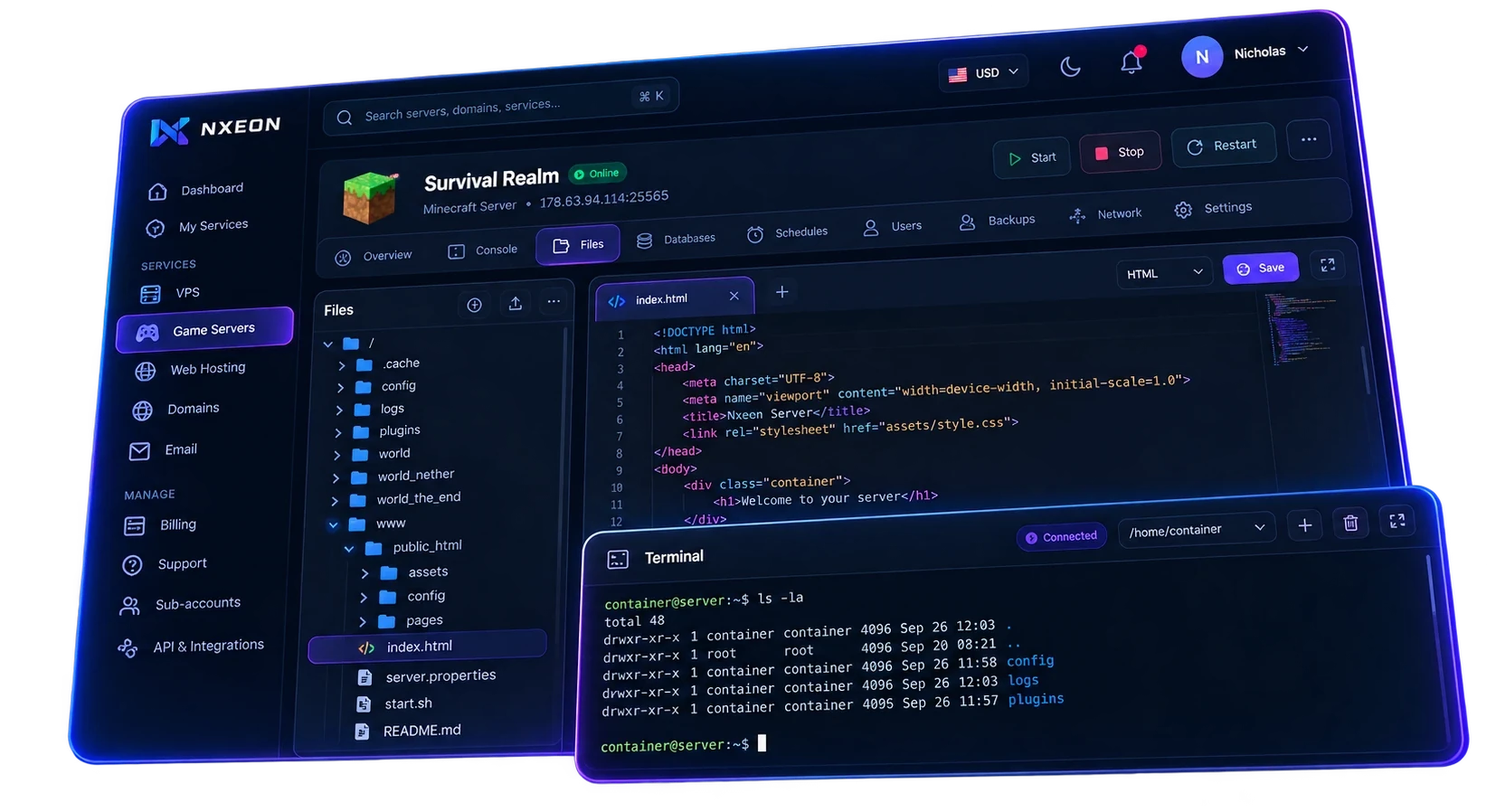The height and width of the screenshot is (812, 1496).
Task: Delete the terminal with trash icon
Action: 1350,523
